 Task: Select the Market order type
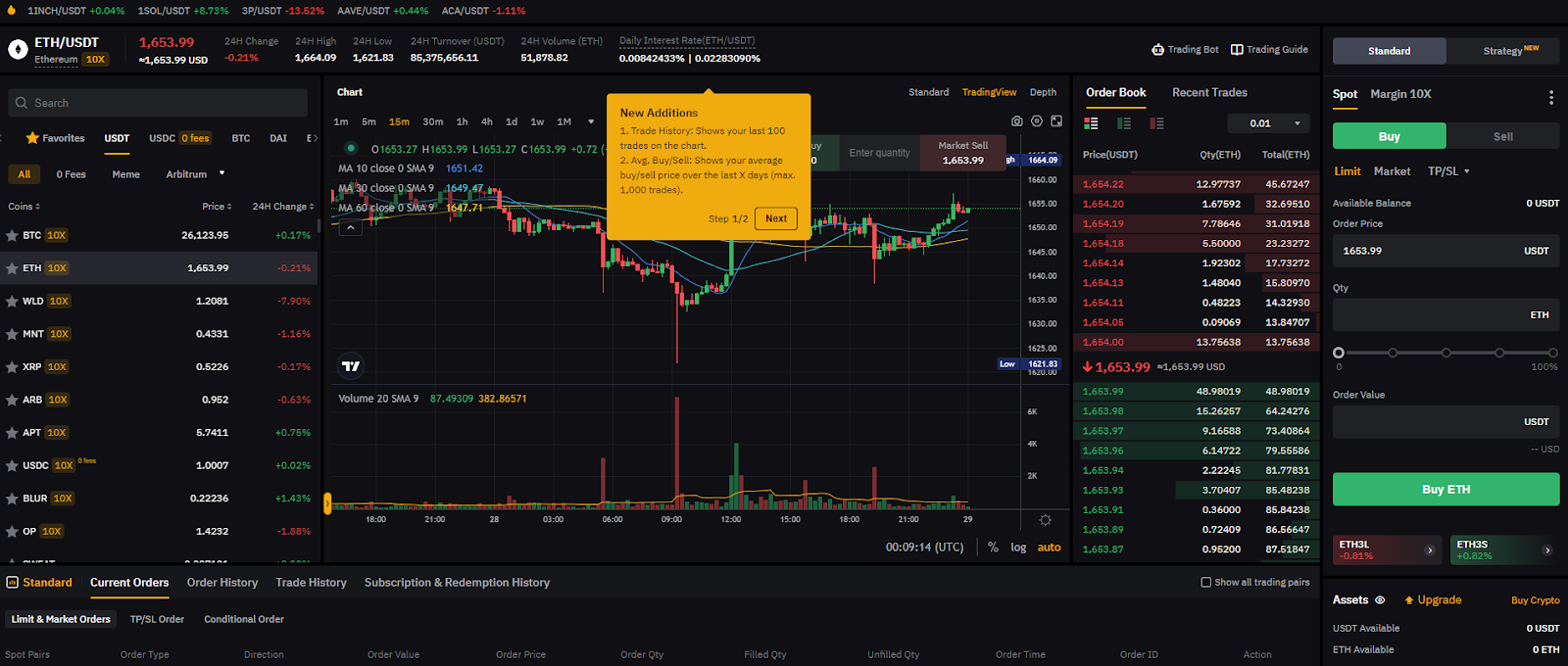(x=1392, y=171)
